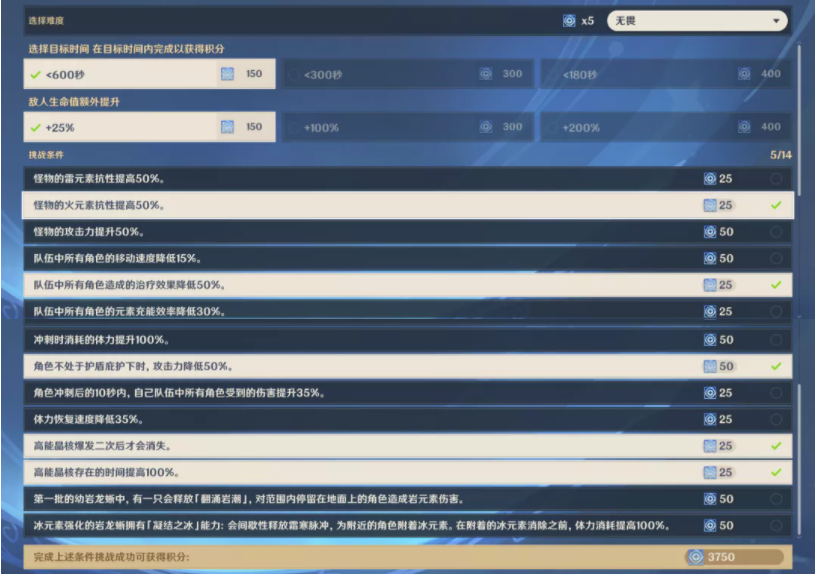Click the 敌人生命值额外提升 heading

[x=74, y=102]
